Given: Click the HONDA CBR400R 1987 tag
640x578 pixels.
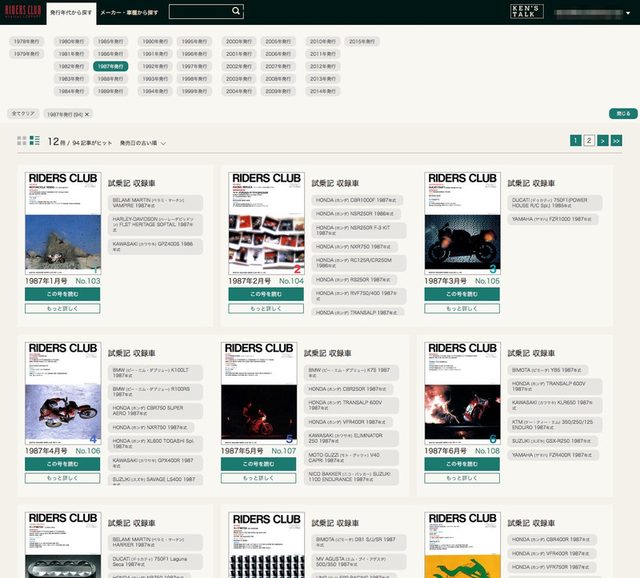Looking at the screenshot, I should click(x=552, y=539).
